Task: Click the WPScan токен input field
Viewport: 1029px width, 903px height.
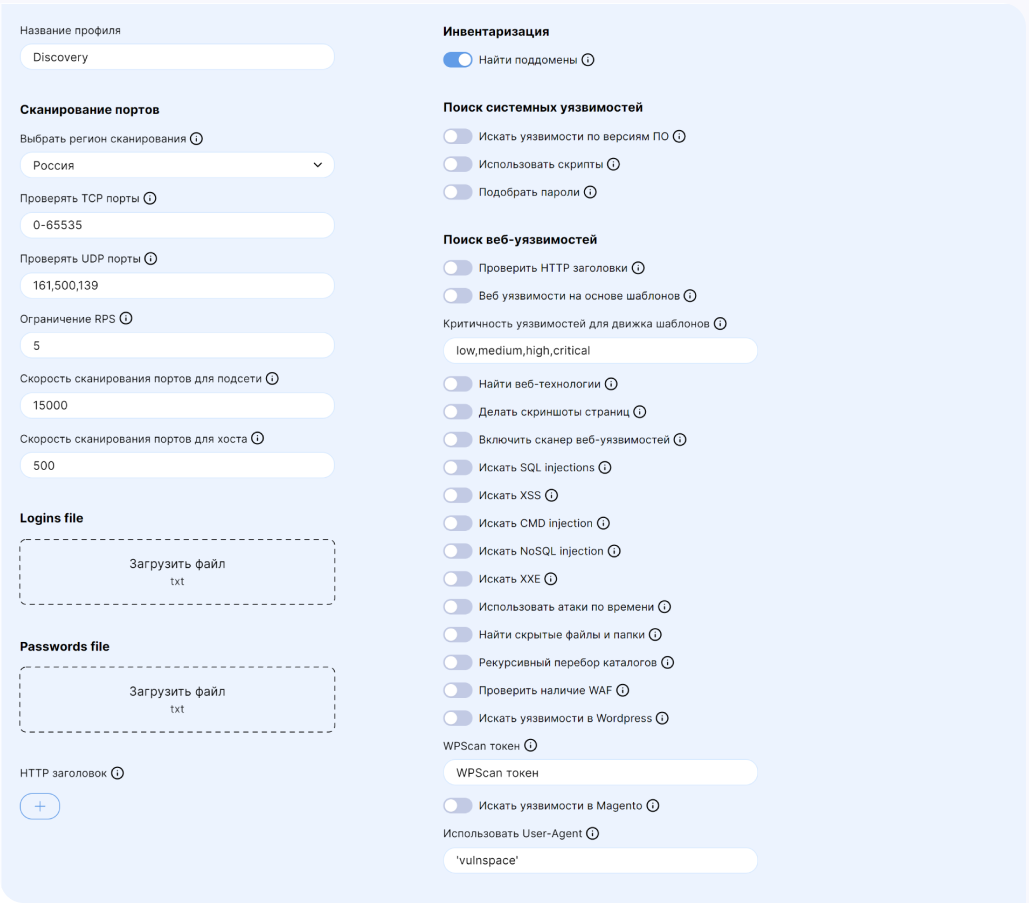Action: coord(600,773)
